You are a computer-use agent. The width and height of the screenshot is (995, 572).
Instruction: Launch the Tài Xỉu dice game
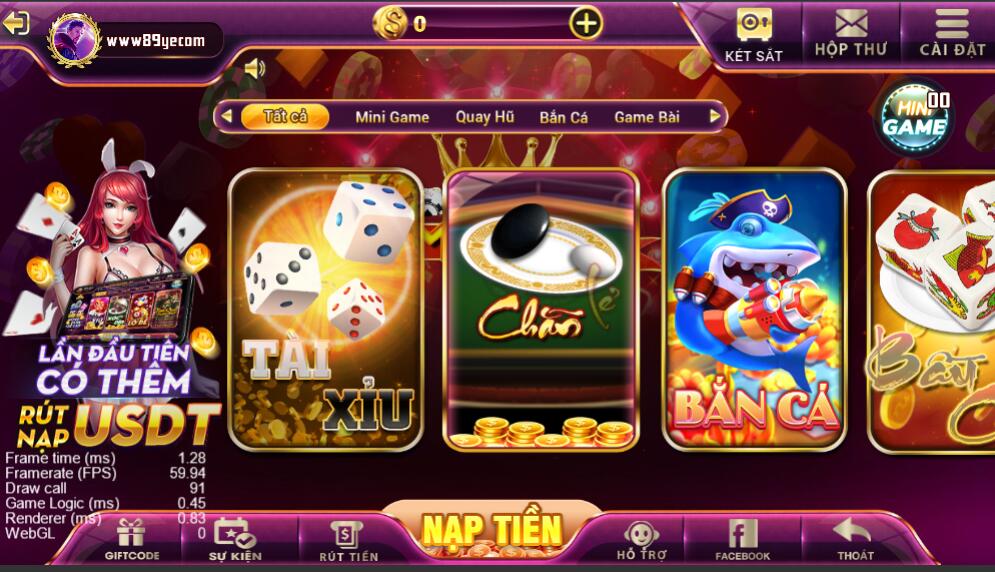pyautogui.click(x=326, y=310)
